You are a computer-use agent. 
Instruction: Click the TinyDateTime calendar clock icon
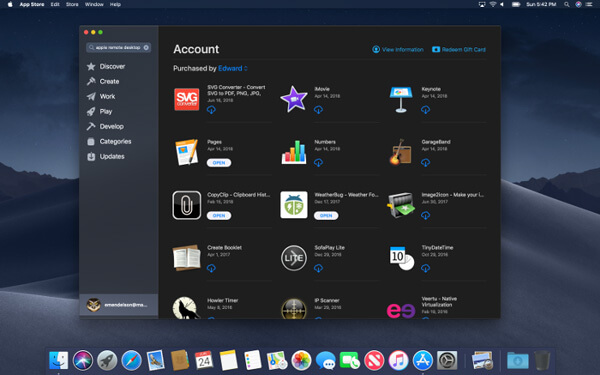401,258
